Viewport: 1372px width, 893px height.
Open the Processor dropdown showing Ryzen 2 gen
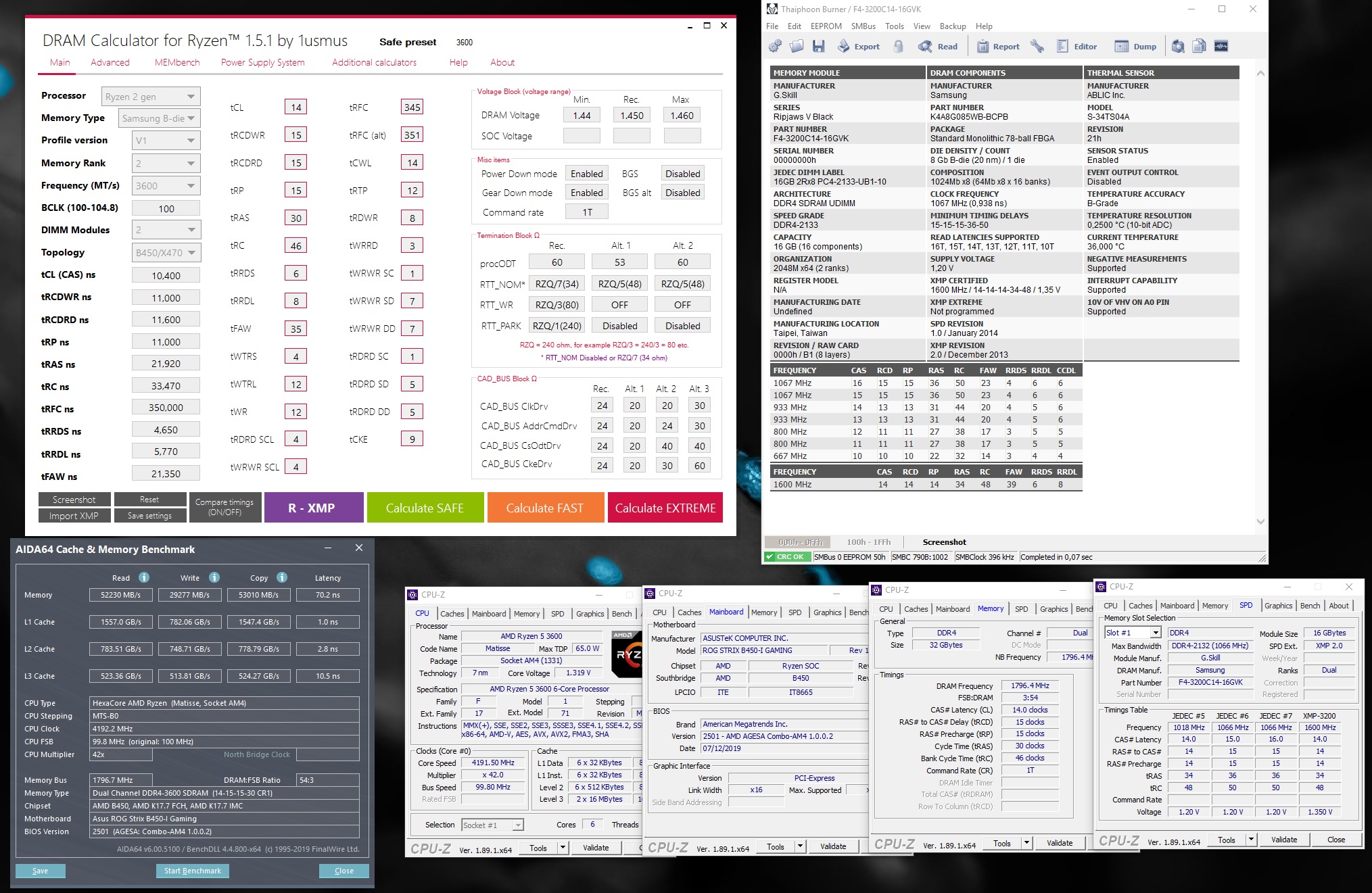point(151,97)
